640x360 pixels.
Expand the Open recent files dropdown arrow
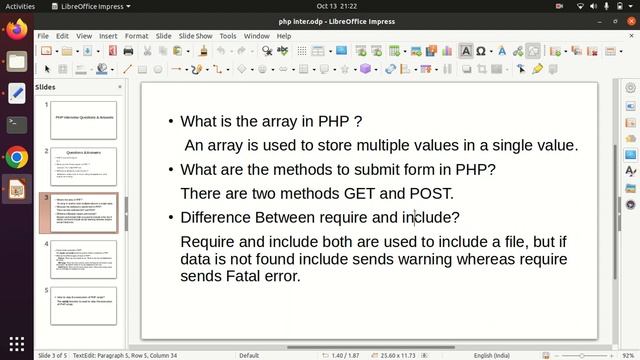[77, 51]
